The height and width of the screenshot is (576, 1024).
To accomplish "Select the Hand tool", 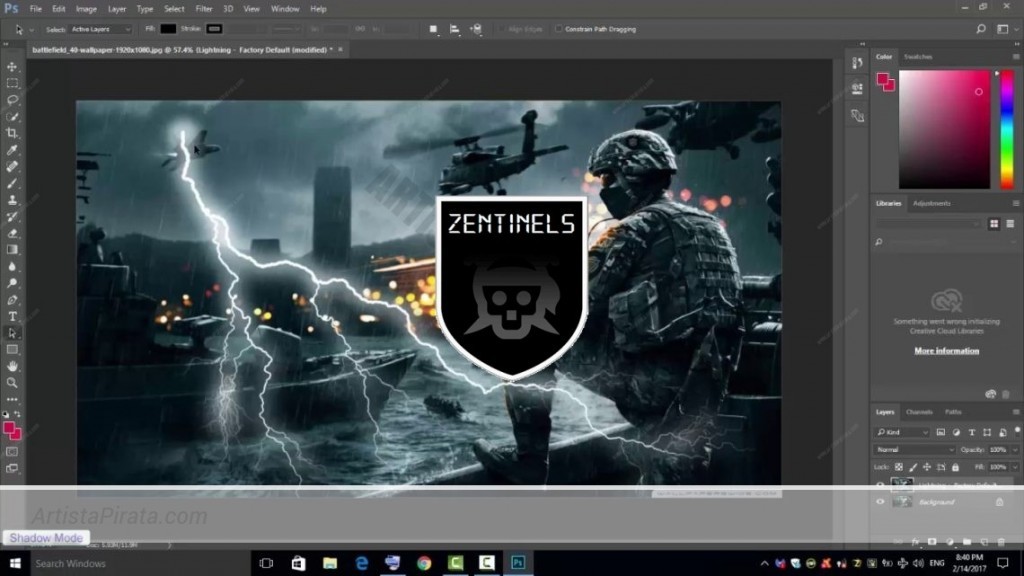I will (x=12, y=366).
